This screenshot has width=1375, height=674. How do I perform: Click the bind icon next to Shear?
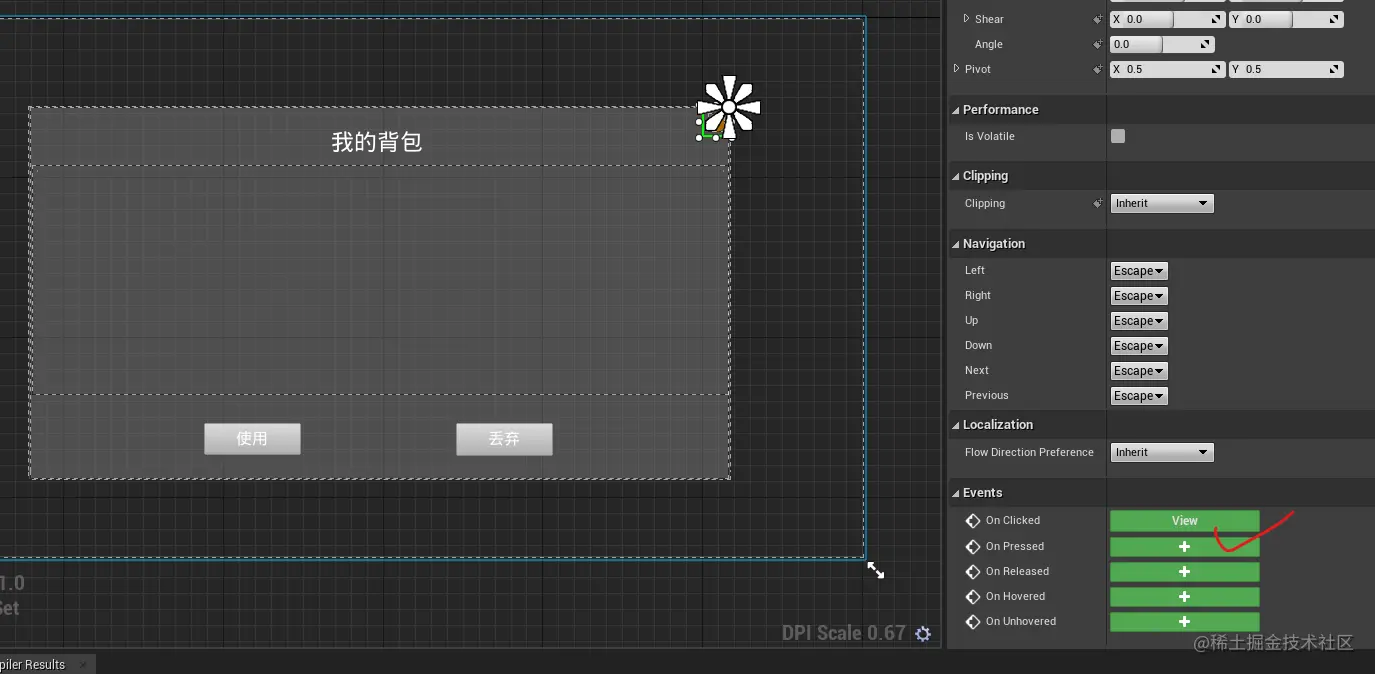(1098, 20)
